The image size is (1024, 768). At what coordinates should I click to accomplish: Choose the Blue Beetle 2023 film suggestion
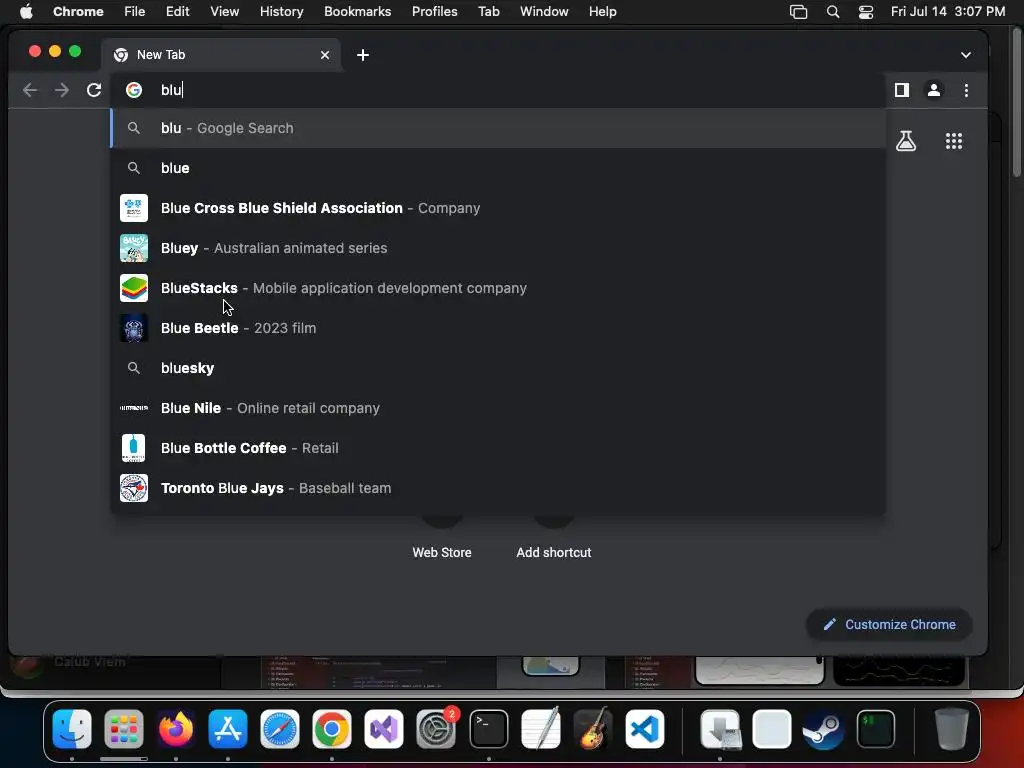[x=498, y=328]
